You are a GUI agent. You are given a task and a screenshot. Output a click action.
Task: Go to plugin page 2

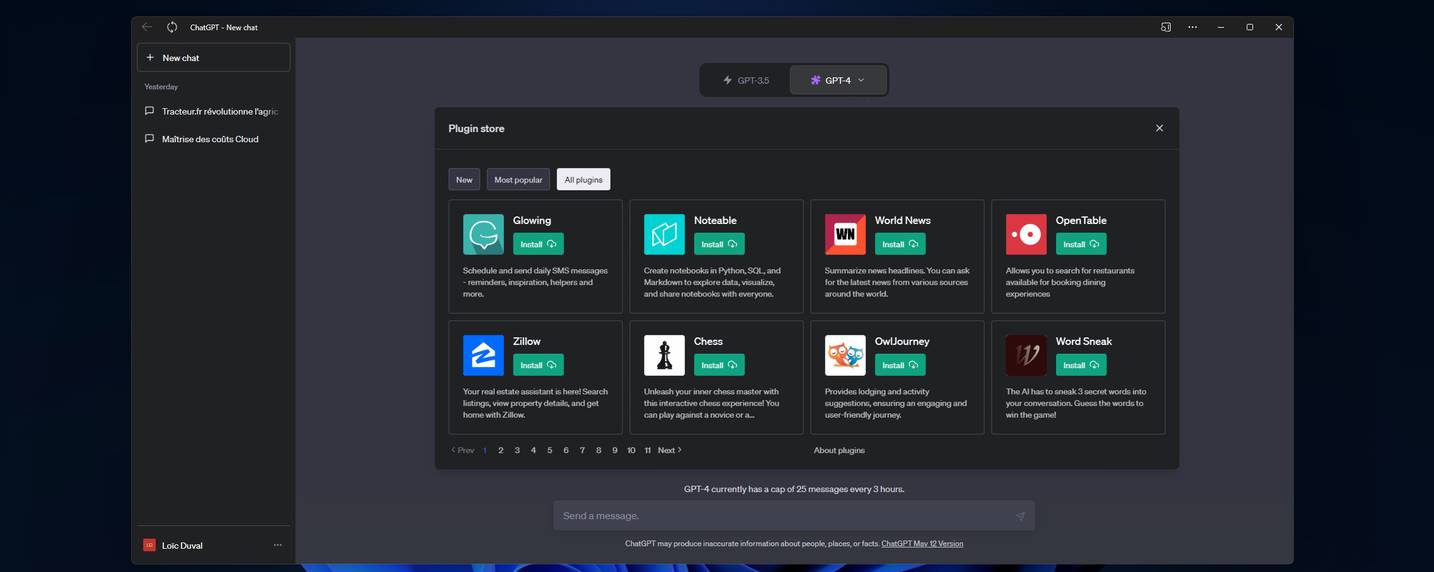pos(501,450)
